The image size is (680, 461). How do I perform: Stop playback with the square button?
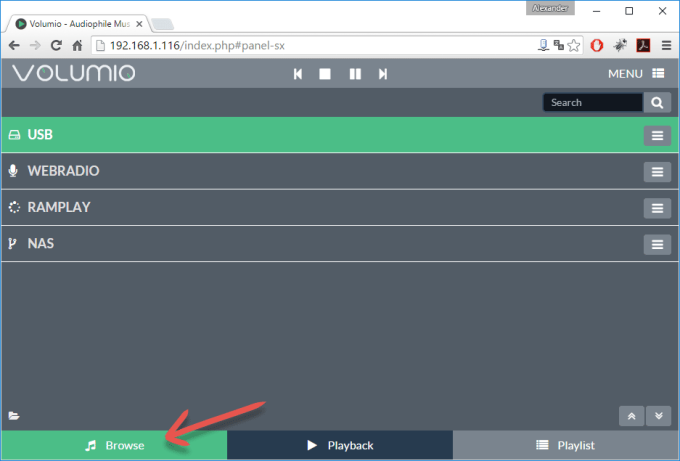click(325, 74)
